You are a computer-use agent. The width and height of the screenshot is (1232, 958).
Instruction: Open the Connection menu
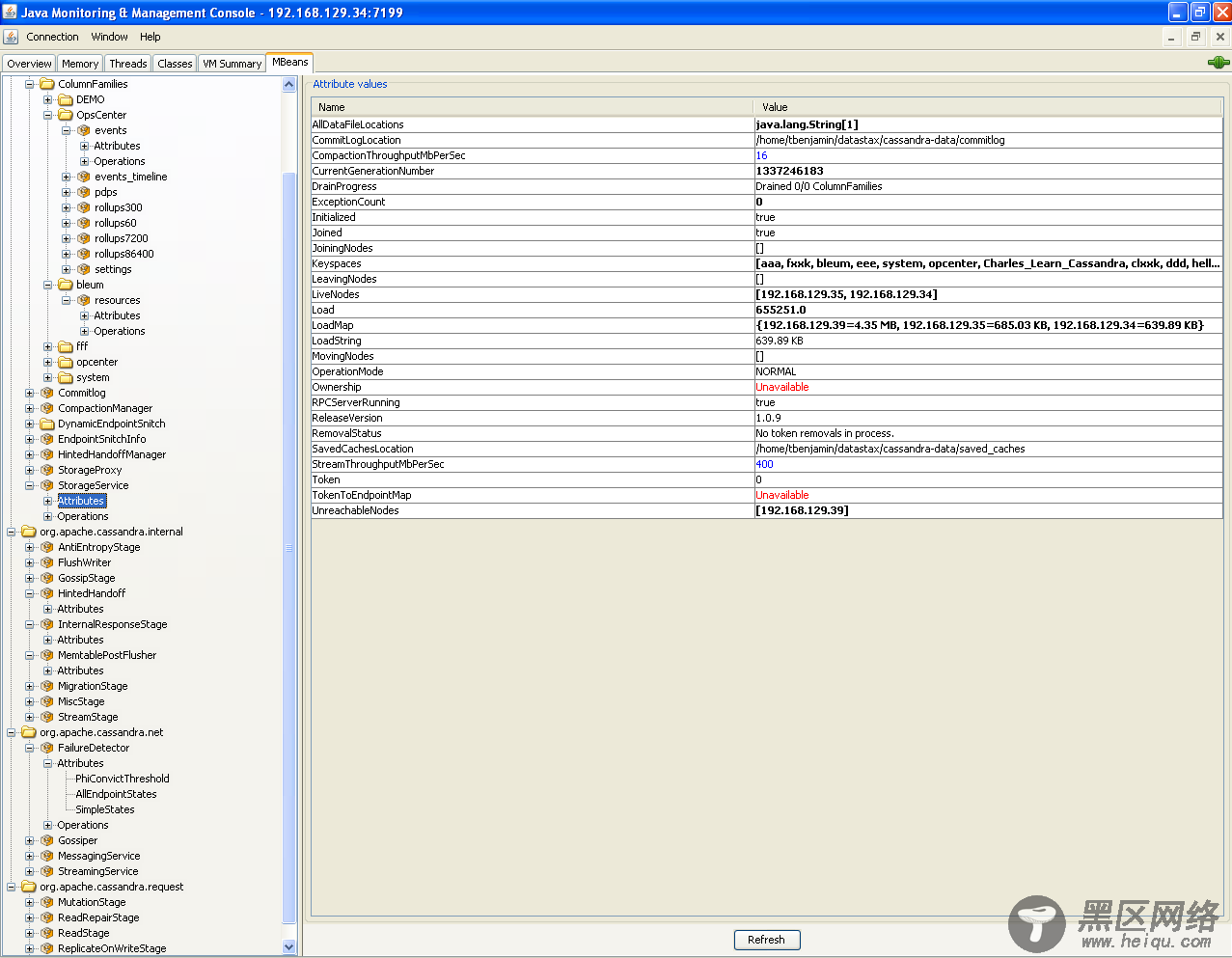(52, 37)
